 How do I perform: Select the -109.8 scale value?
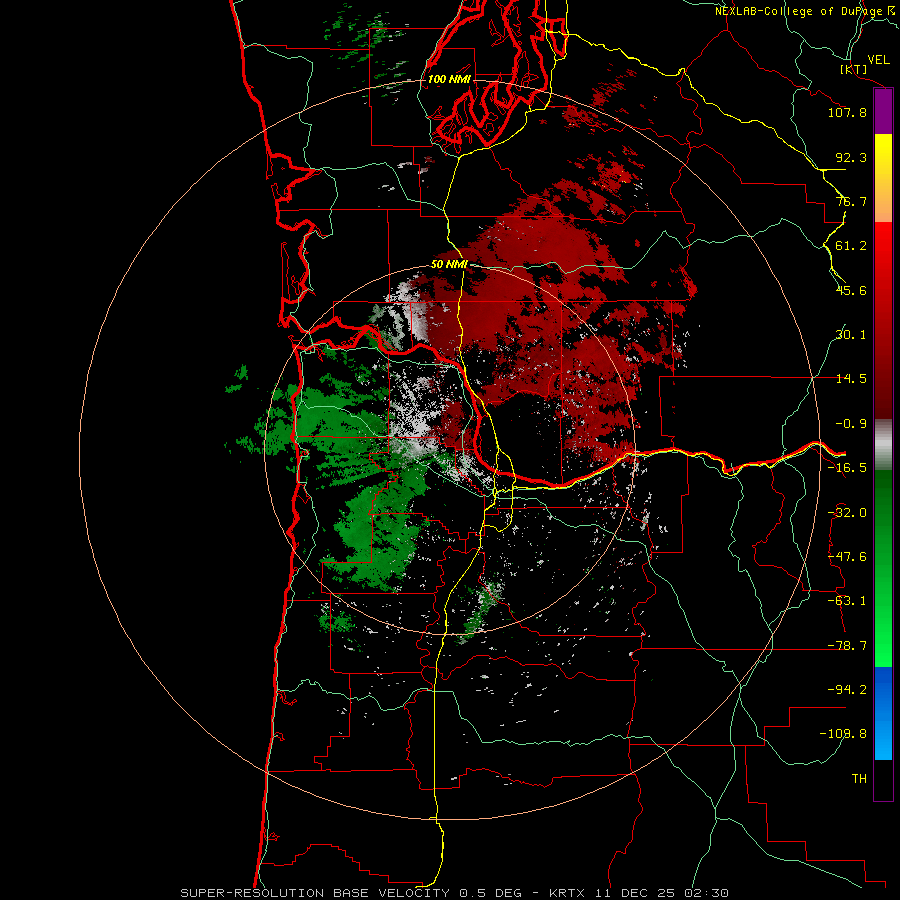pyautogui.click(x=843, y=734)
